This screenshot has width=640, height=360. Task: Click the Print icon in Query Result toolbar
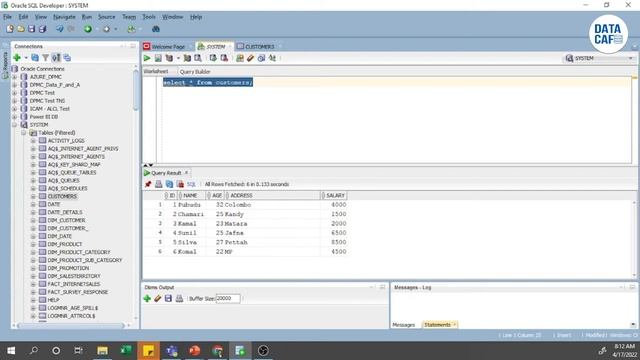(158, 184)
